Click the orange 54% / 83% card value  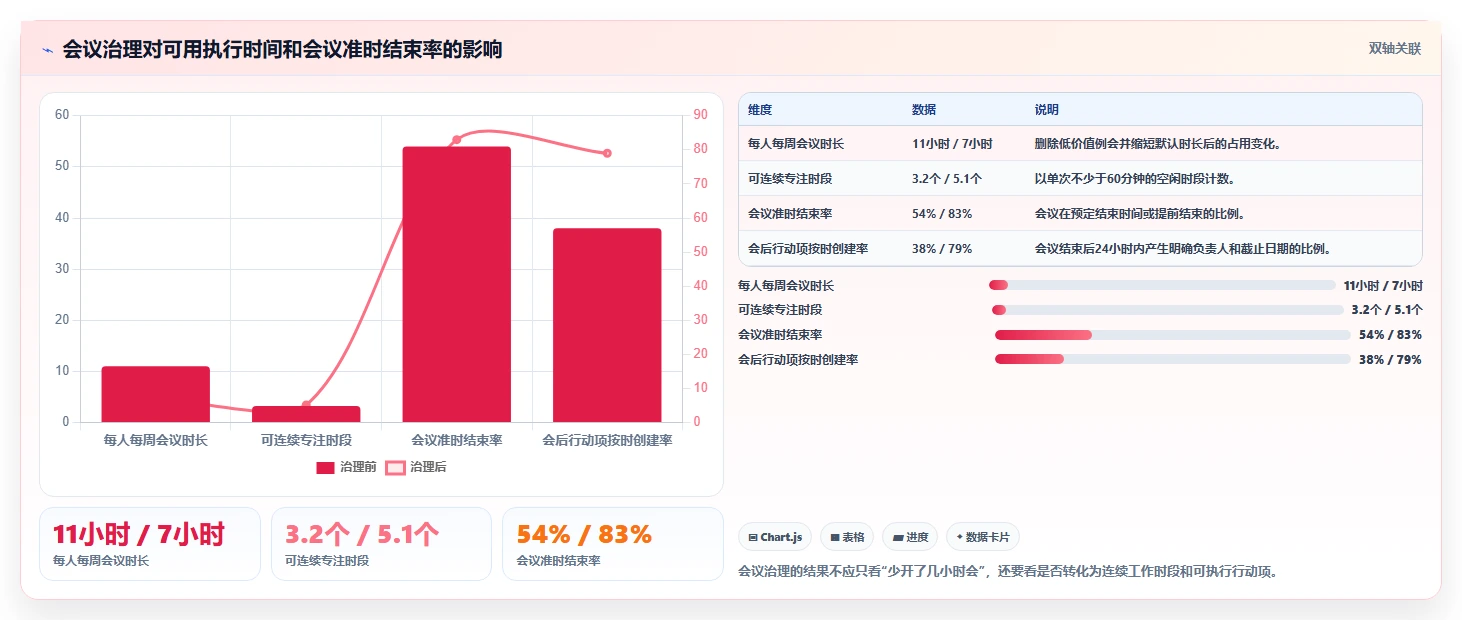click(x=584, y=535)
